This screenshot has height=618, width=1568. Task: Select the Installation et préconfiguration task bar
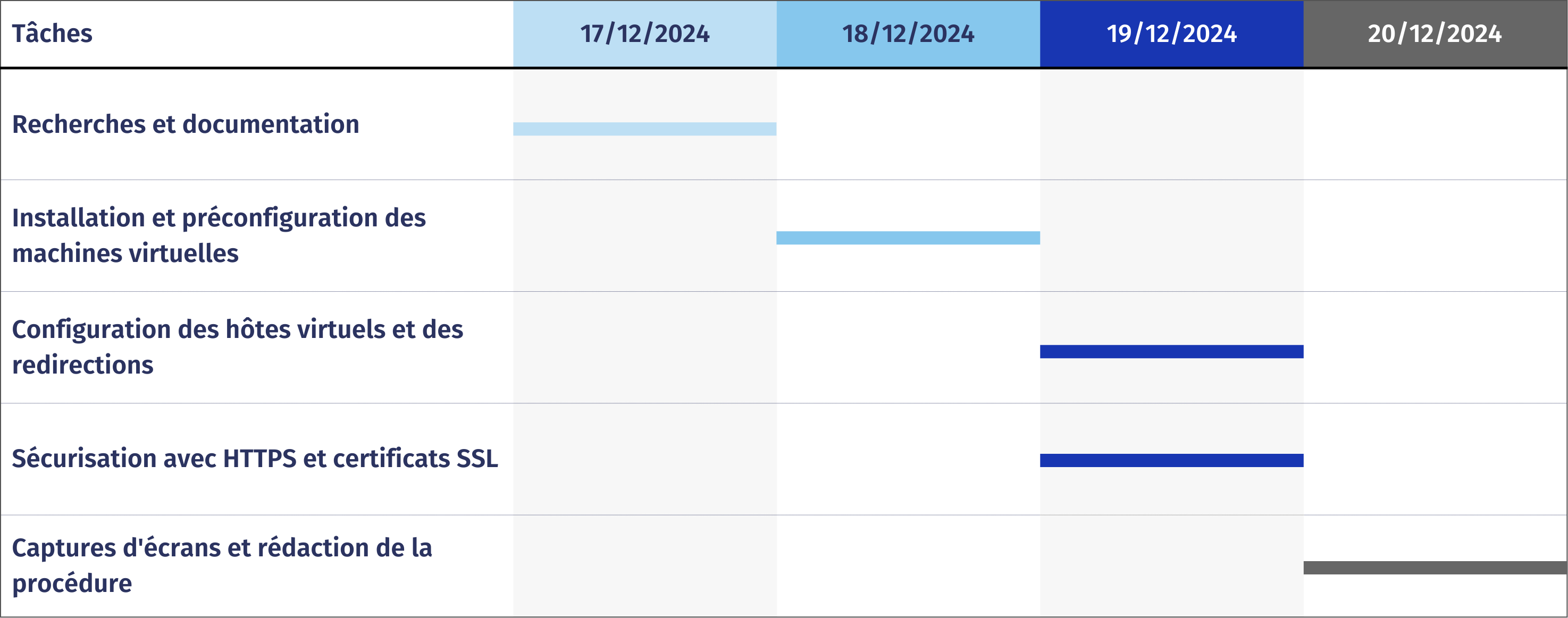point(908,238)
